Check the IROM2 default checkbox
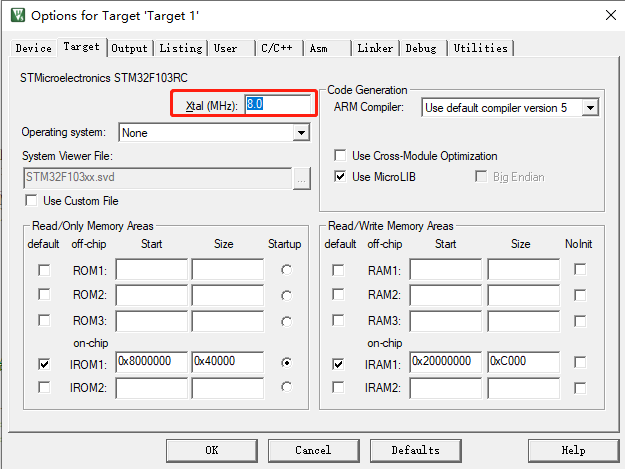The height and width of the screenshot is (469, 625). (x=44, y=387)
